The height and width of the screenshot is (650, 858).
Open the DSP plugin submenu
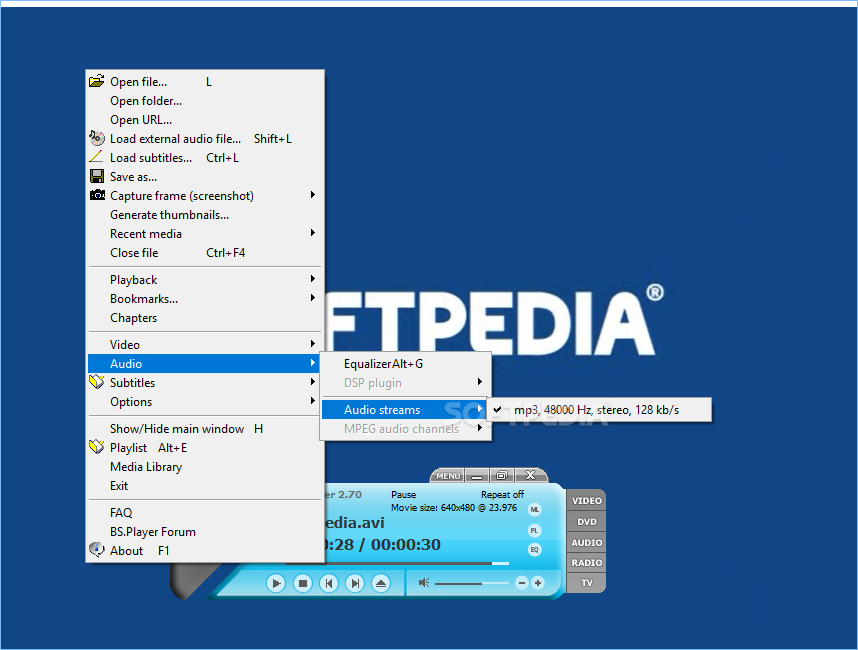[x=405, y=382]
